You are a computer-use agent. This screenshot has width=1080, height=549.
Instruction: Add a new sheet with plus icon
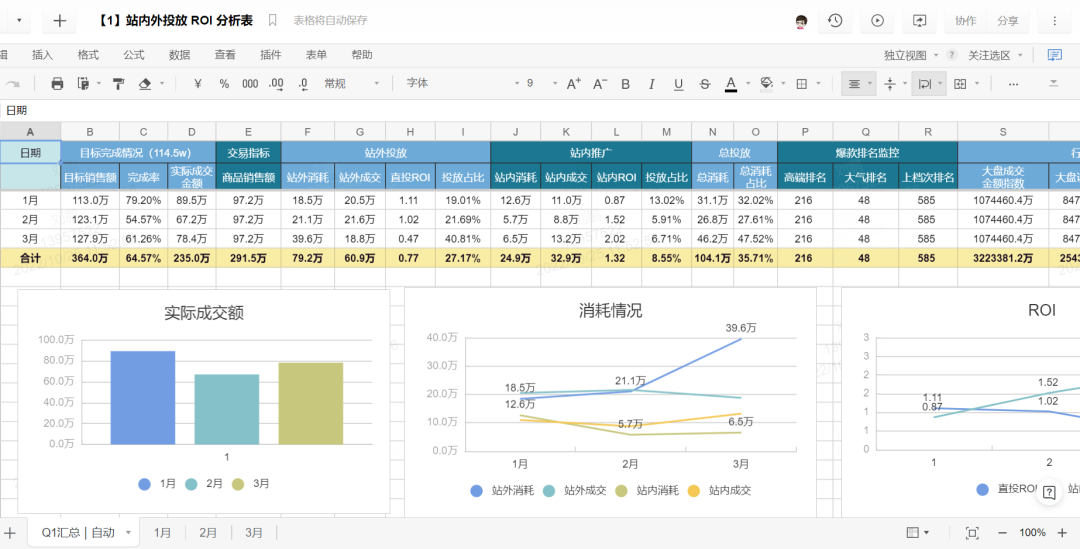[10, 532]
